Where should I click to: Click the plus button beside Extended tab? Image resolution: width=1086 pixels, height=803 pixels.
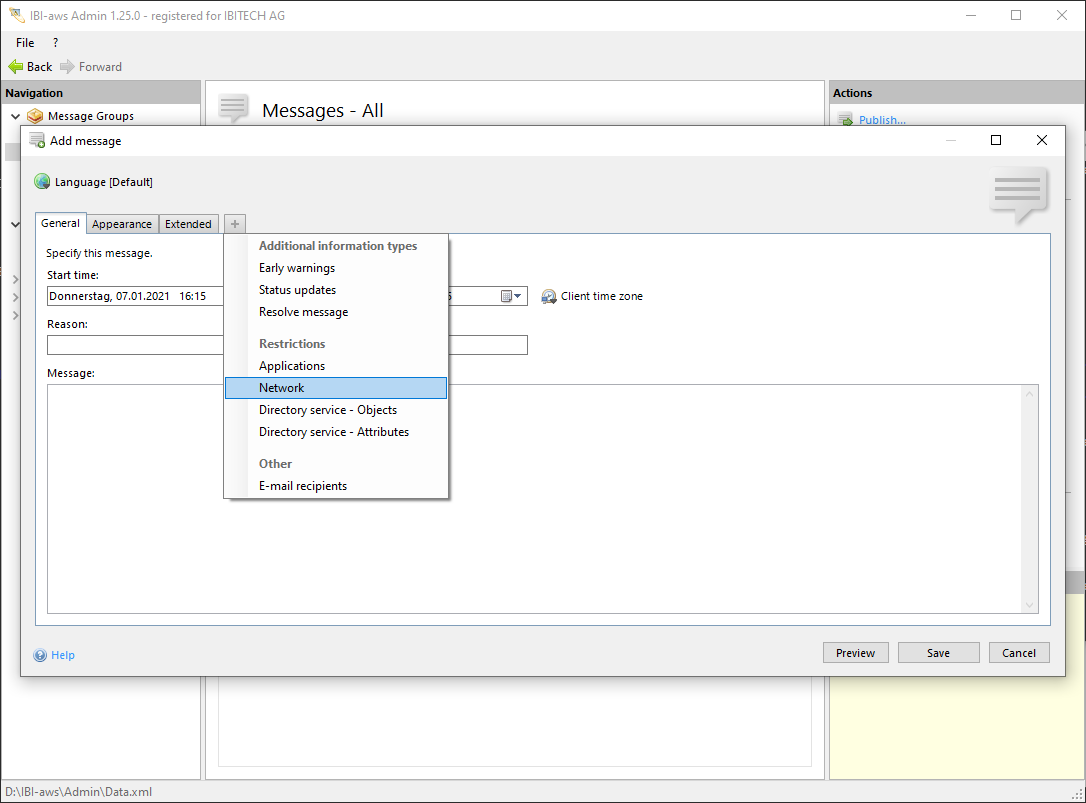tap(234, 224)
